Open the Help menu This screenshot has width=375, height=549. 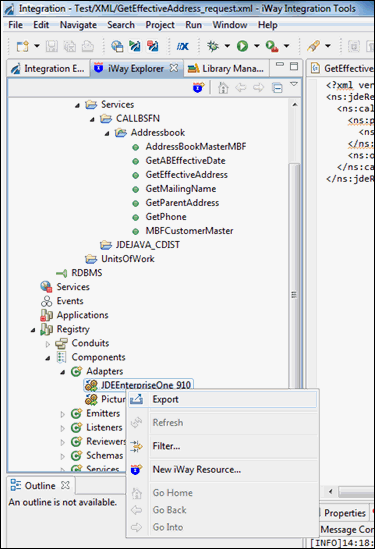[268, 25]
